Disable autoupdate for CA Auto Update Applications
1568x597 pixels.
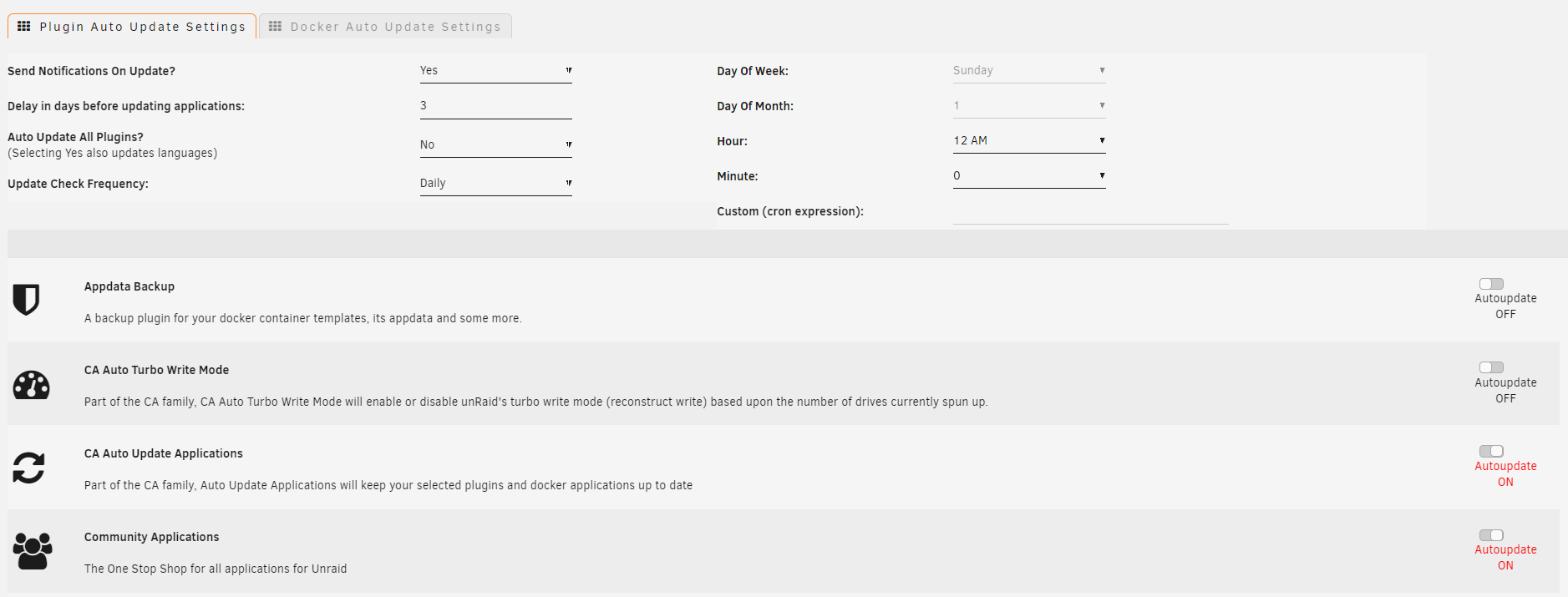(1491, 451)
